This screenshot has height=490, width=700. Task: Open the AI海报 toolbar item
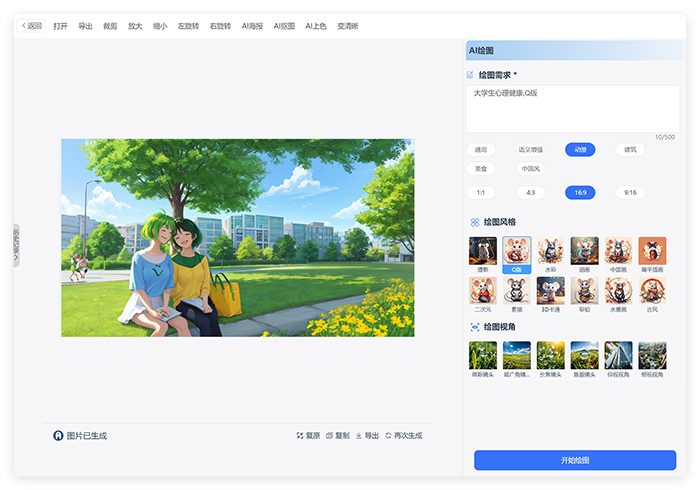252,26
